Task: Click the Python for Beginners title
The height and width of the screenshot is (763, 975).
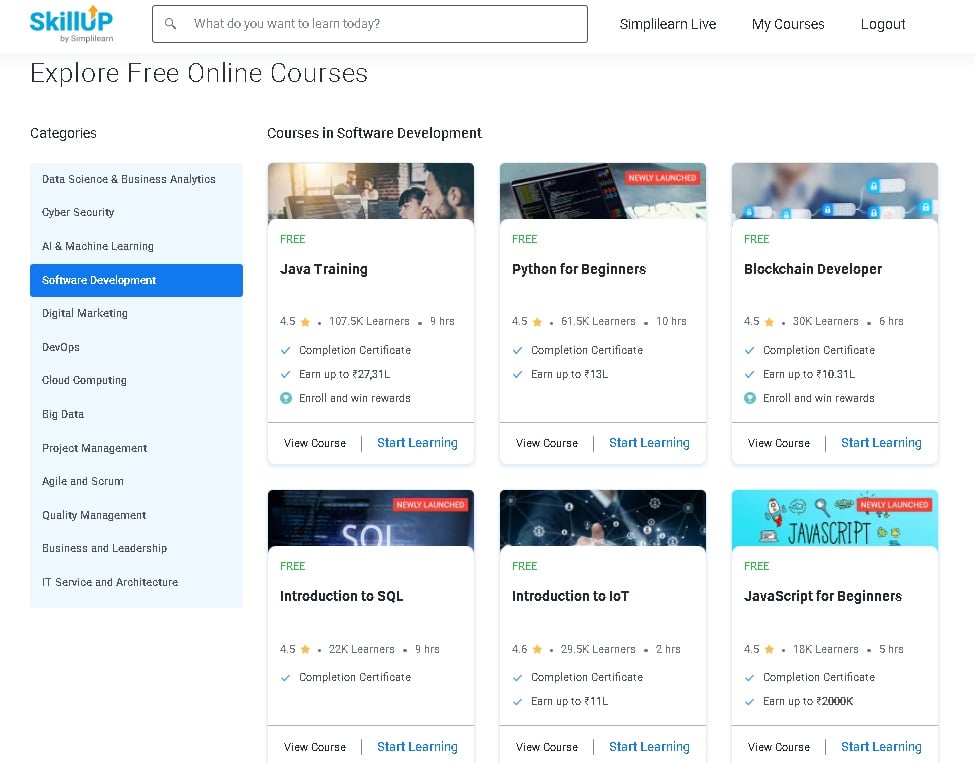Action: click(x=579, y=269)
